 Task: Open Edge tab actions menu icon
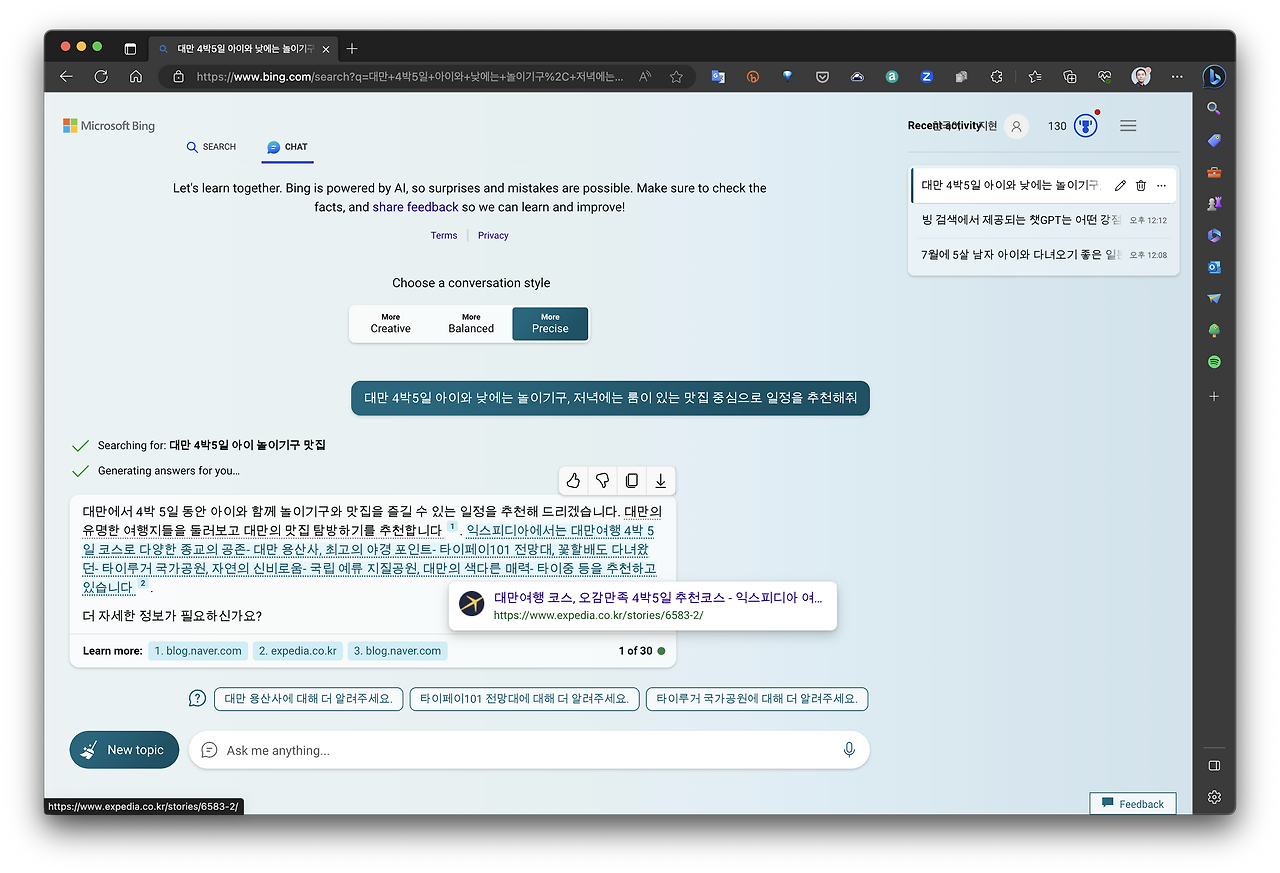(x=130, y=48)
